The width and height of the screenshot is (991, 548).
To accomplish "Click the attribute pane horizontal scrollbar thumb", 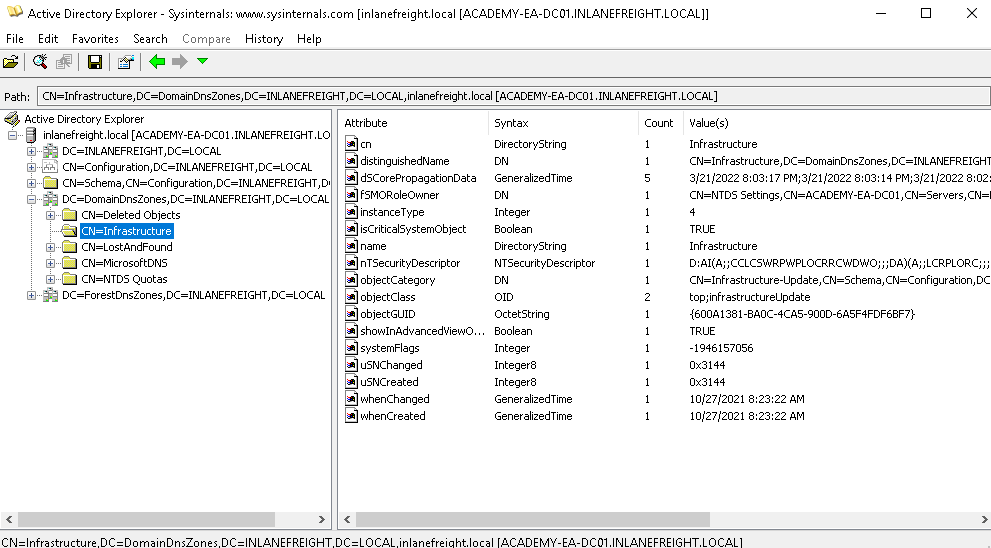I will pos(533,520).
